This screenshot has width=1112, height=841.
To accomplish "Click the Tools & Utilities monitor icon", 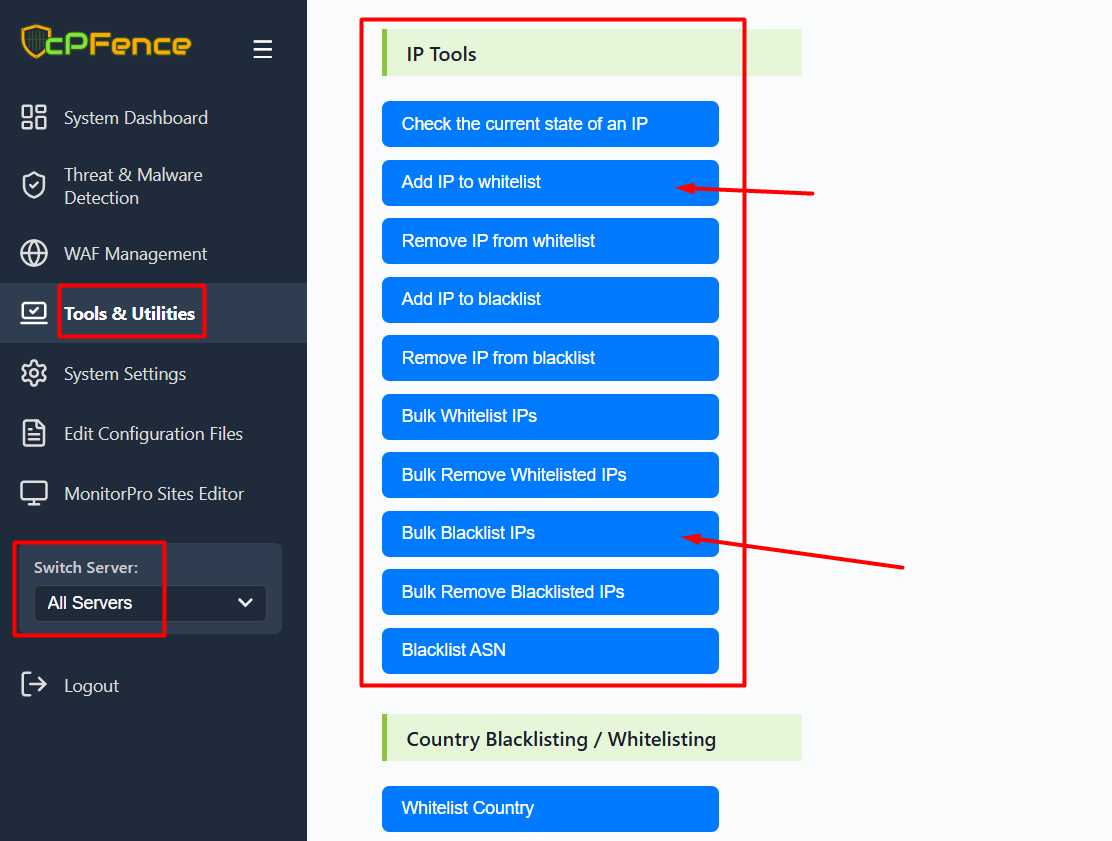I will (34, 313).
